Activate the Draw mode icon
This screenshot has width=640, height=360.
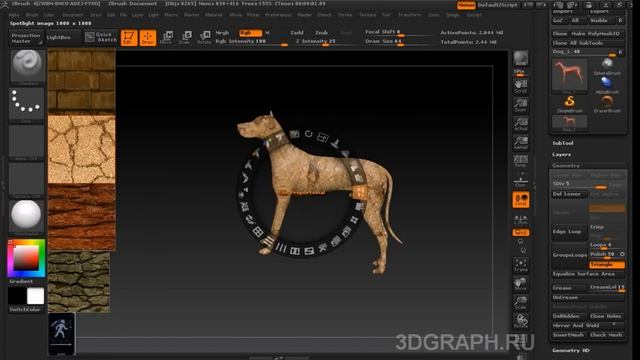[x=148, y=38]
